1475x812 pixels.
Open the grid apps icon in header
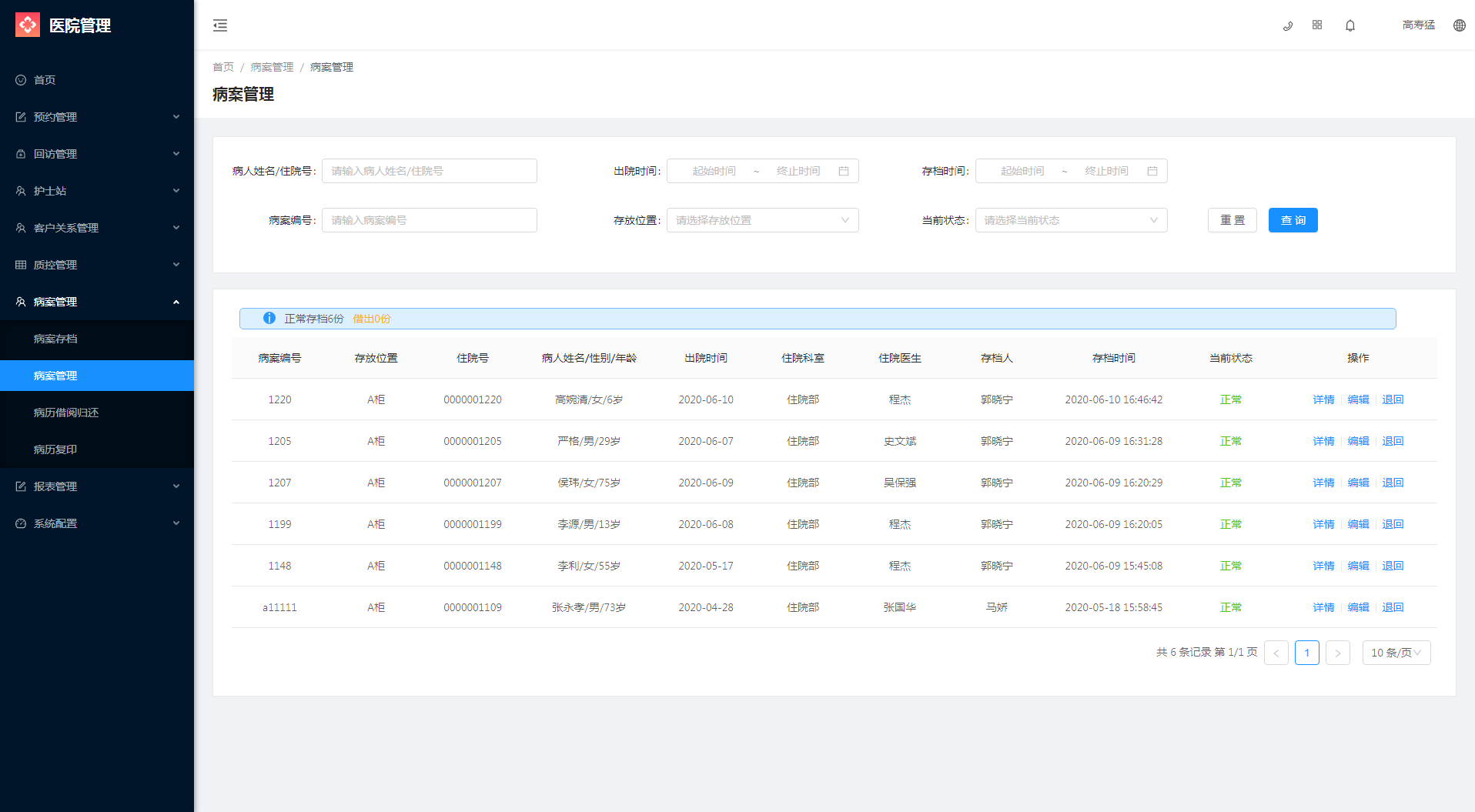click(x=1317, y=25)
